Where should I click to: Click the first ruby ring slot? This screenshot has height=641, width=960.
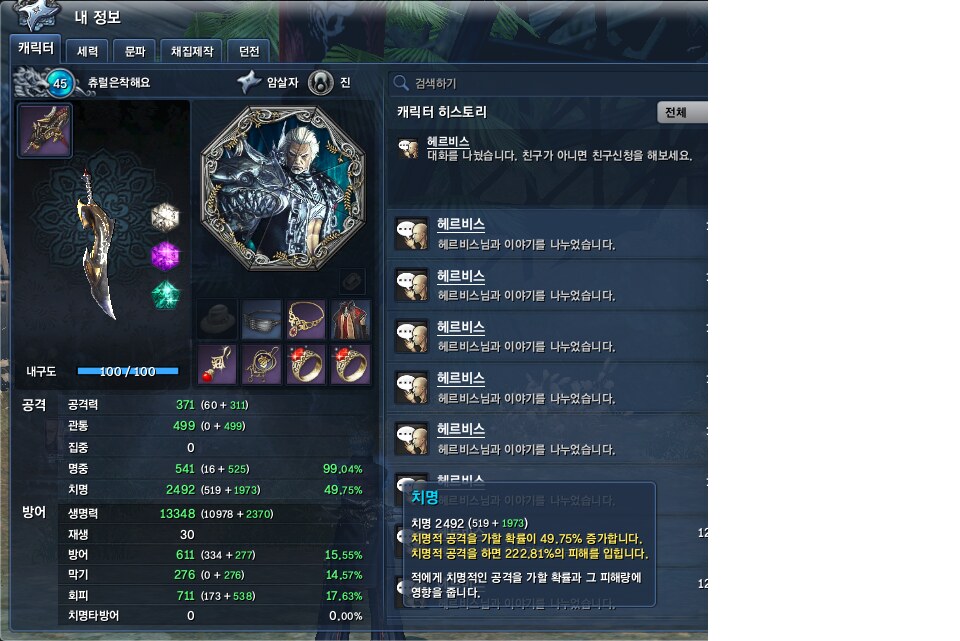306,365
